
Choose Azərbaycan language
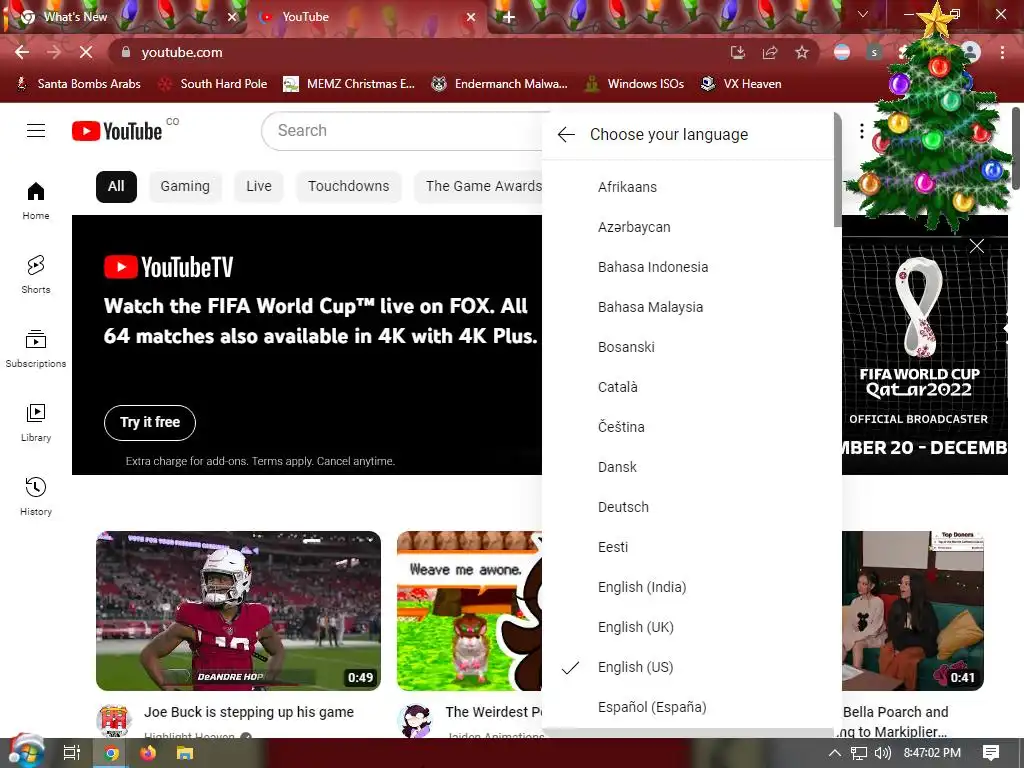(688, 227)
